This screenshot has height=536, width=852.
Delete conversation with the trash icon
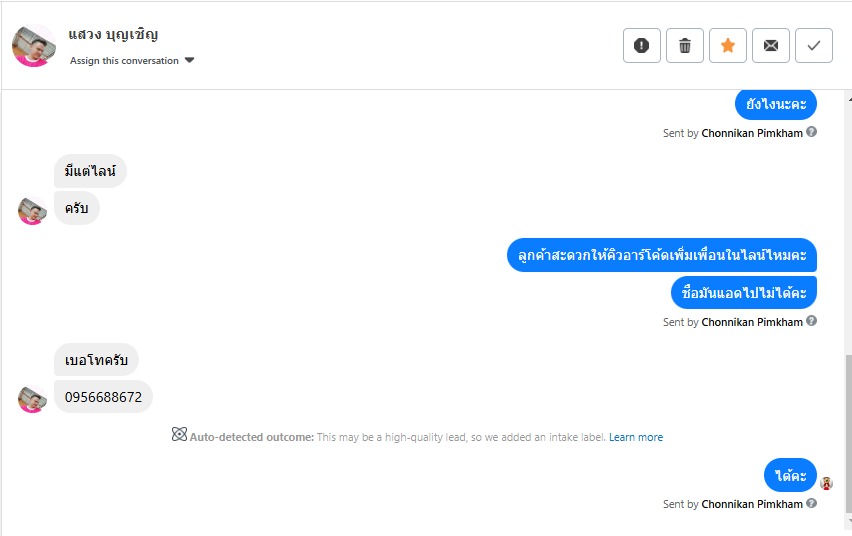685,45
